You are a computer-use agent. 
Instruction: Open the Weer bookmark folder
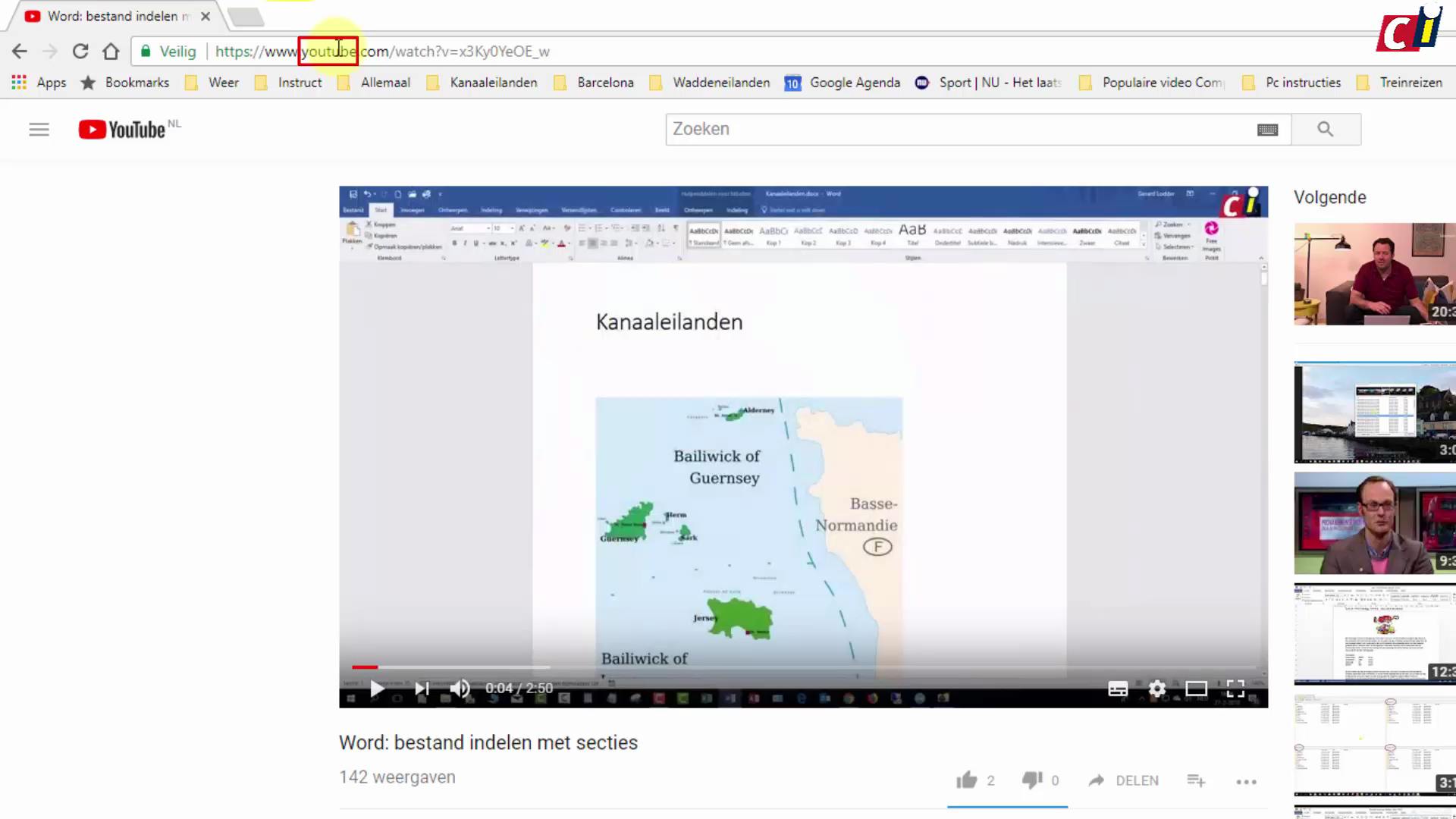[212, 83]
